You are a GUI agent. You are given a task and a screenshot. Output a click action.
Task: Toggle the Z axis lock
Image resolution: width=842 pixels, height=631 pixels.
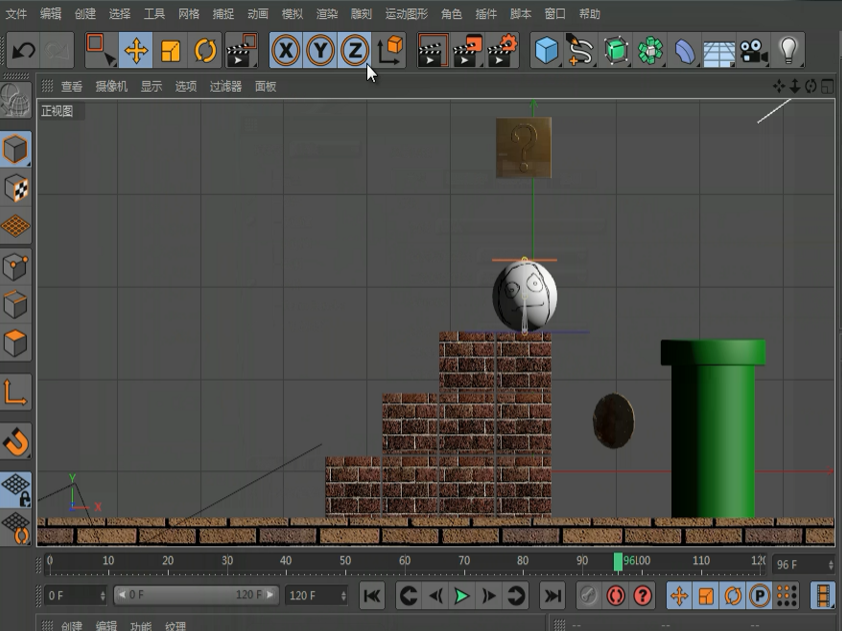[354, 50]
